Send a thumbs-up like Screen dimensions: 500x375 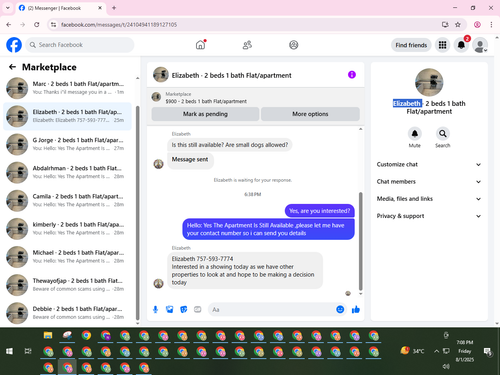coord(356,310)
